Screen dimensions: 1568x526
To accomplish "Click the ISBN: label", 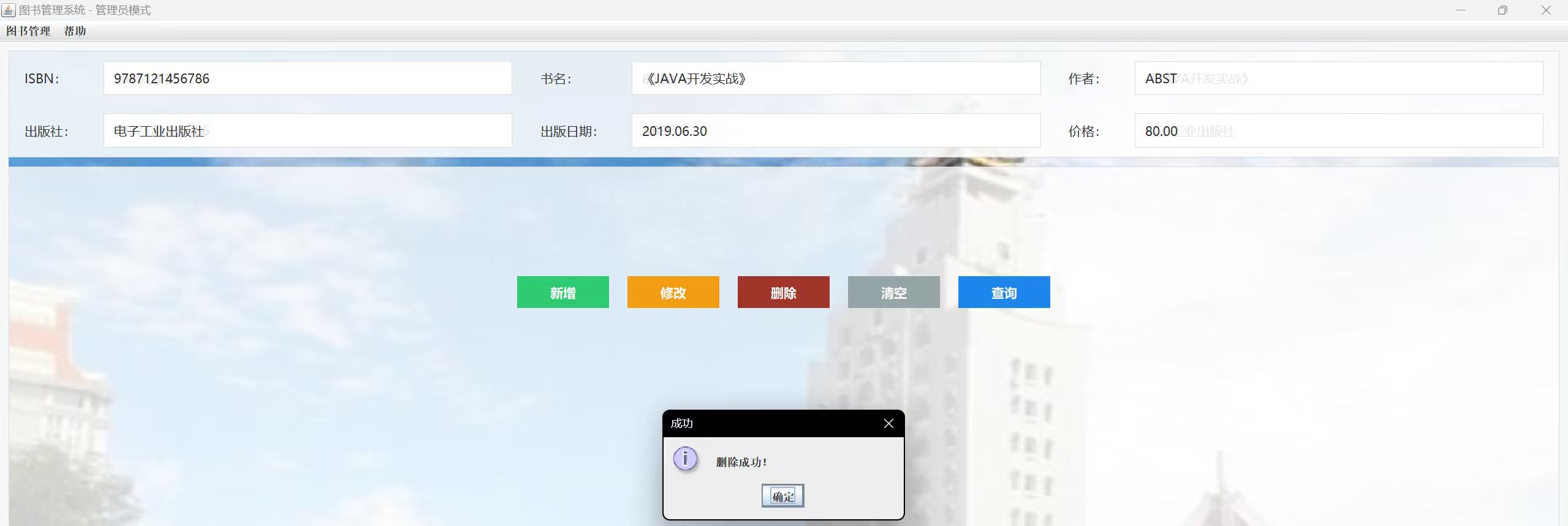I will [x=42, y=78].
